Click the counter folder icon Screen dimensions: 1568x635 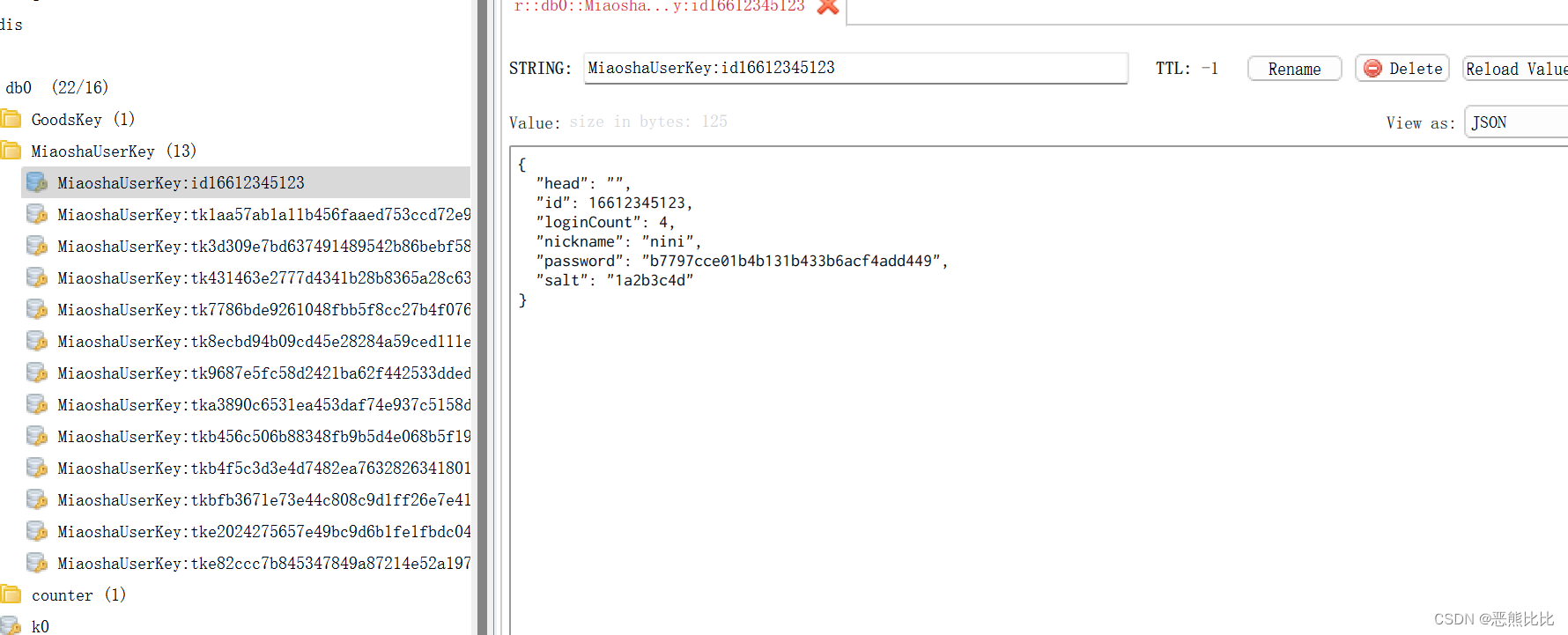(x=11, y=594)
